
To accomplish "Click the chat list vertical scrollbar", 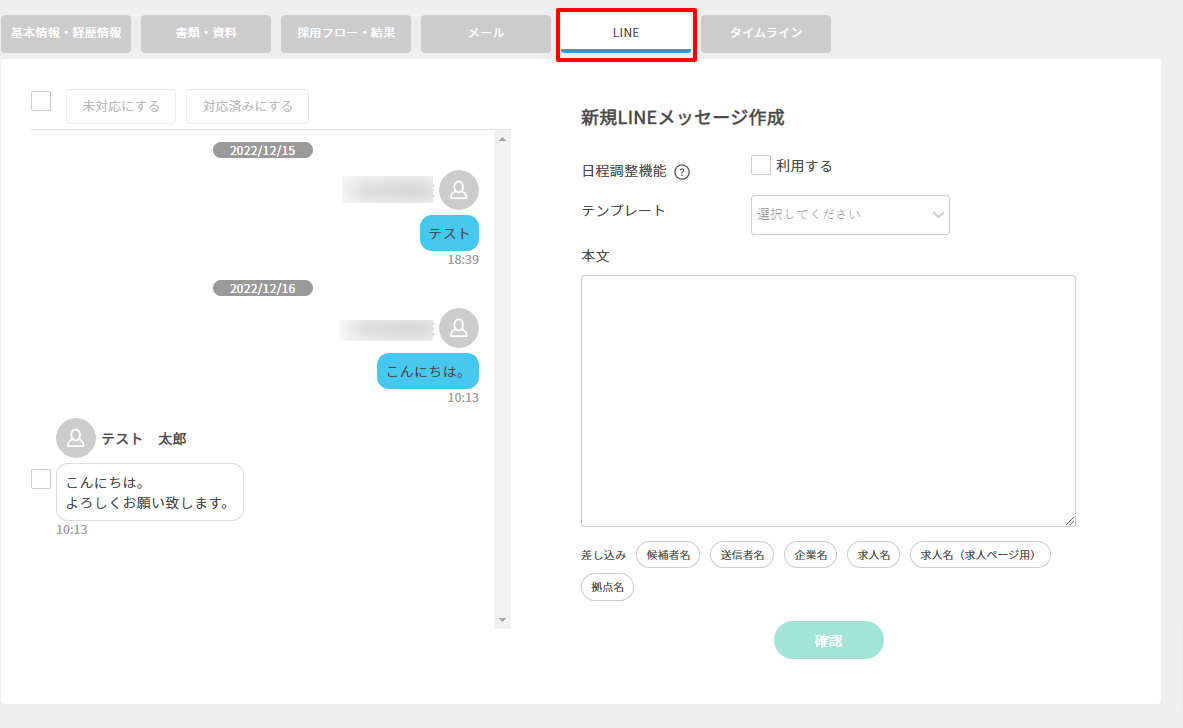I will (x=502, y=380).
